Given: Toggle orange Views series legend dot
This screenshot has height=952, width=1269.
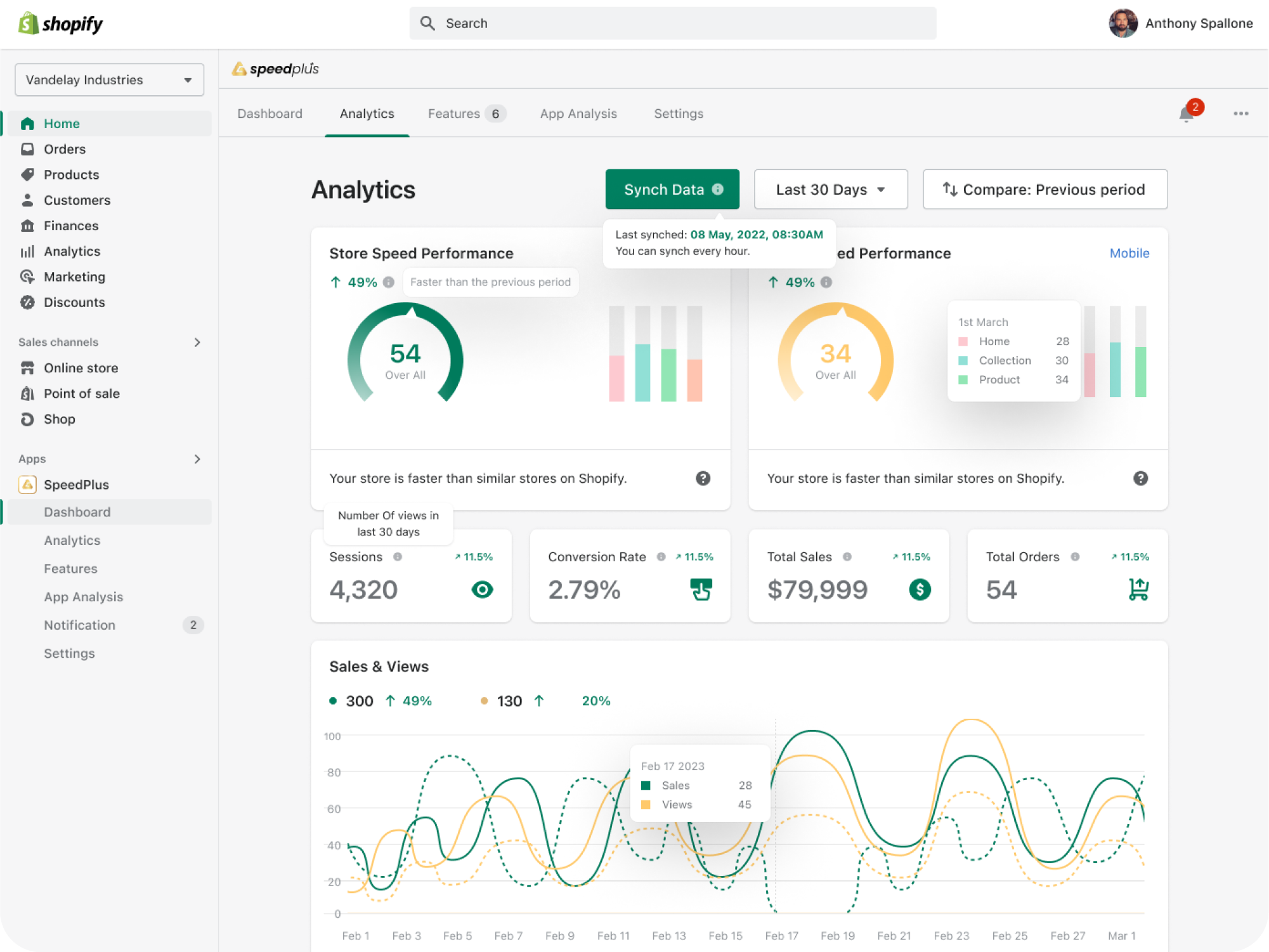Looking at the screenshot, I should point(484,701).
